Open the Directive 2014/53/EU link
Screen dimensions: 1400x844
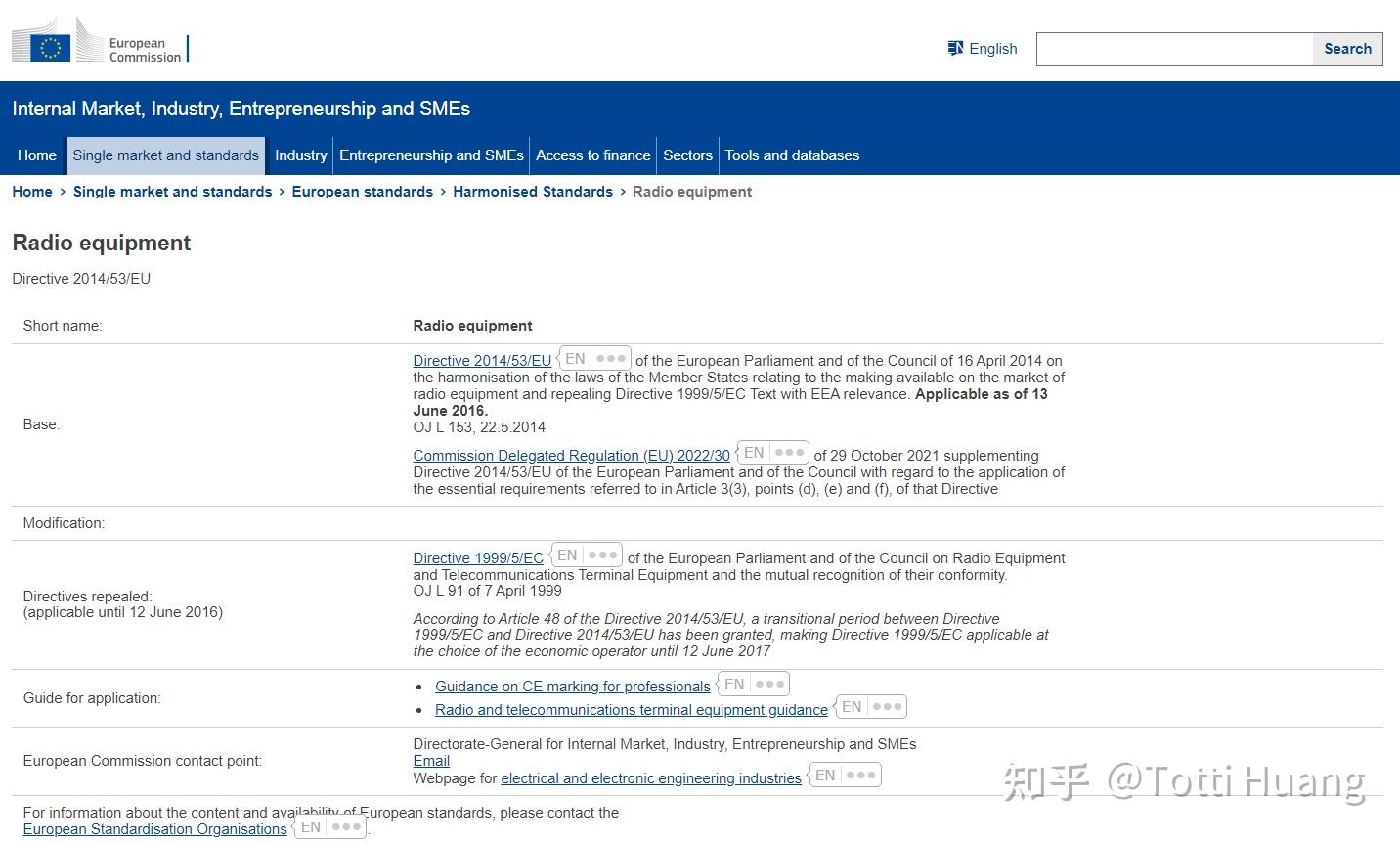tap(482, 361)
